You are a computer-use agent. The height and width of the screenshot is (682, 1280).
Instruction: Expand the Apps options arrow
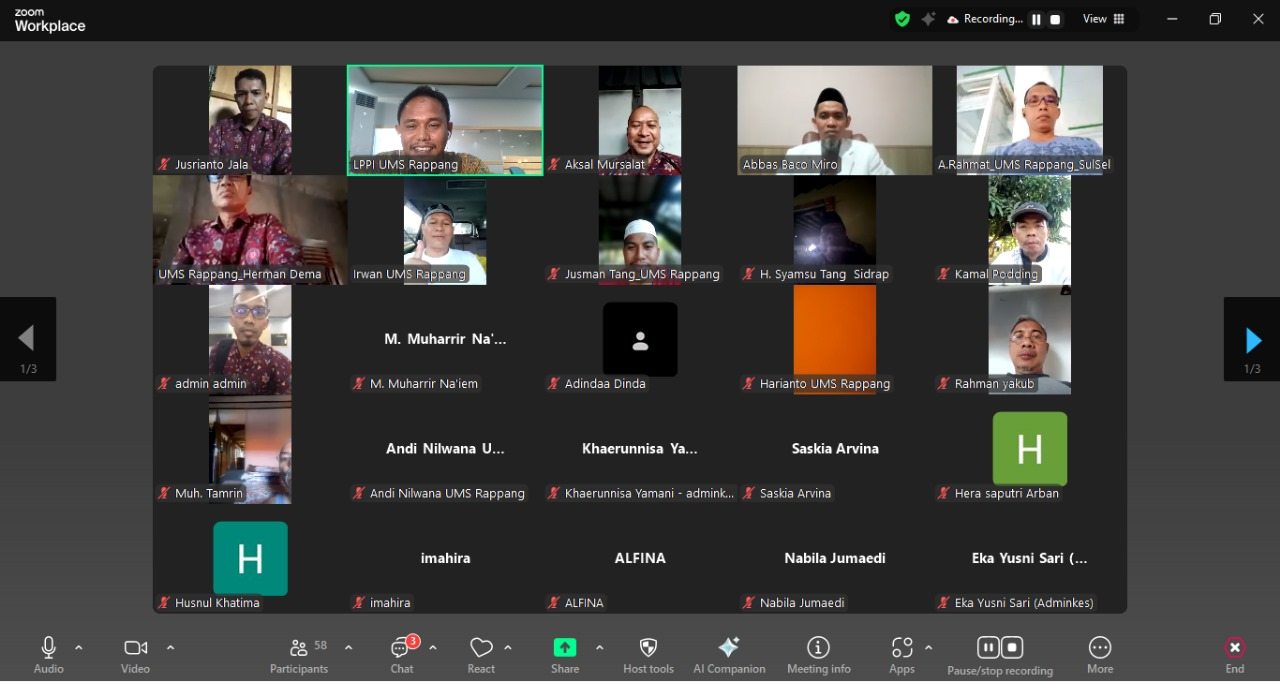pos(928,648)
